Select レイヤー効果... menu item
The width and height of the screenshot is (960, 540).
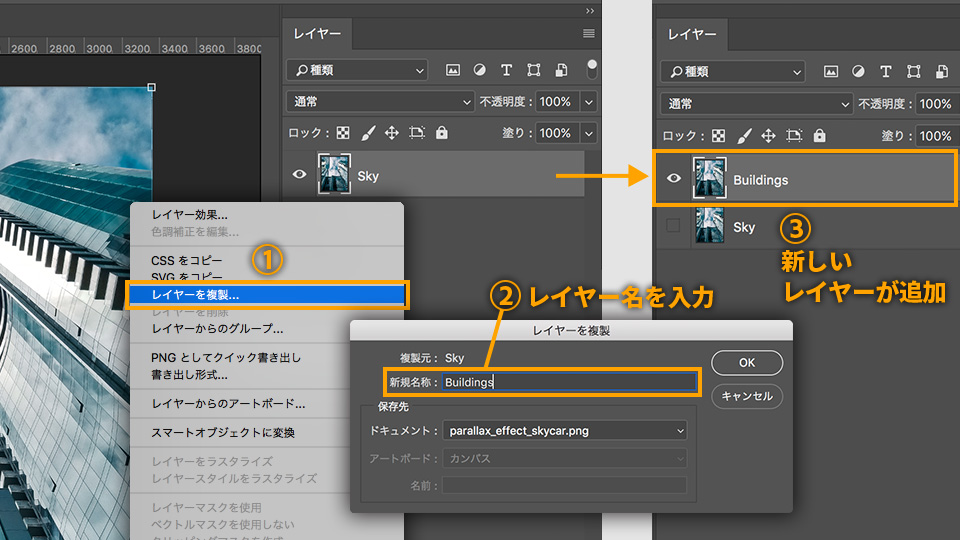(x=189, y=215)
